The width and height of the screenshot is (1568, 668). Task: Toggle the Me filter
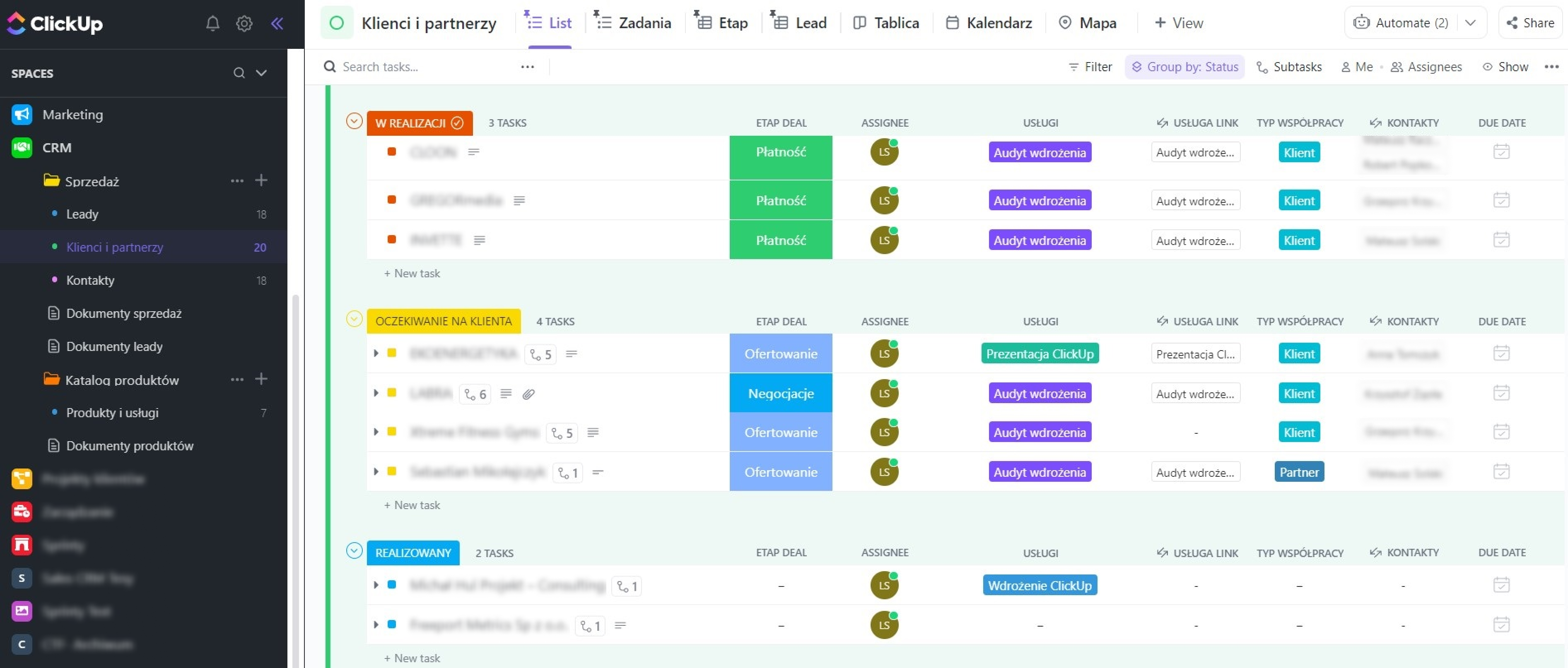tap(1357, 67)
